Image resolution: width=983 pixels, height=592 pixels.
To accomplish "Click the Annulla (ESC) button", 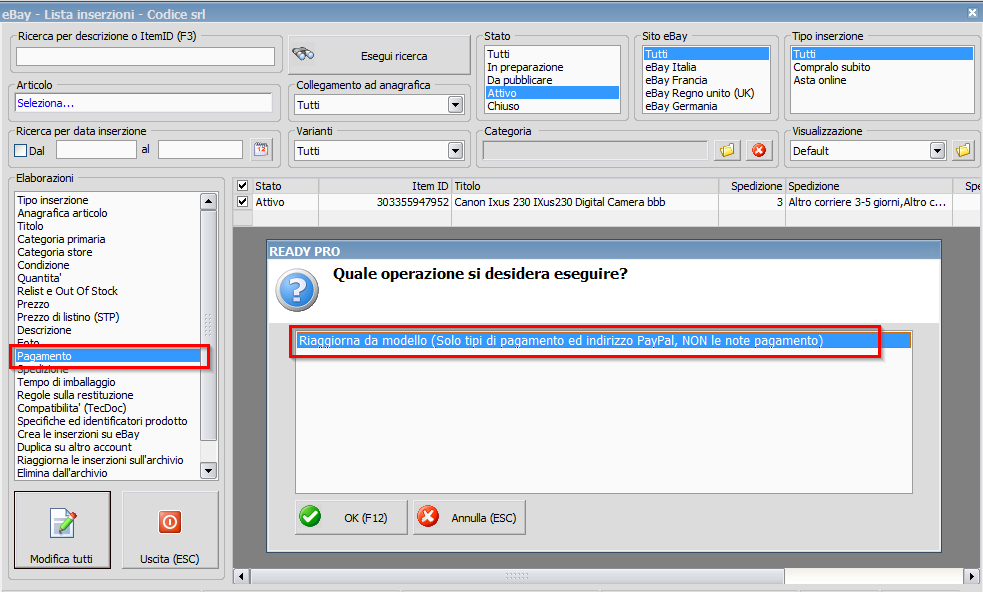I will point(469,517).
